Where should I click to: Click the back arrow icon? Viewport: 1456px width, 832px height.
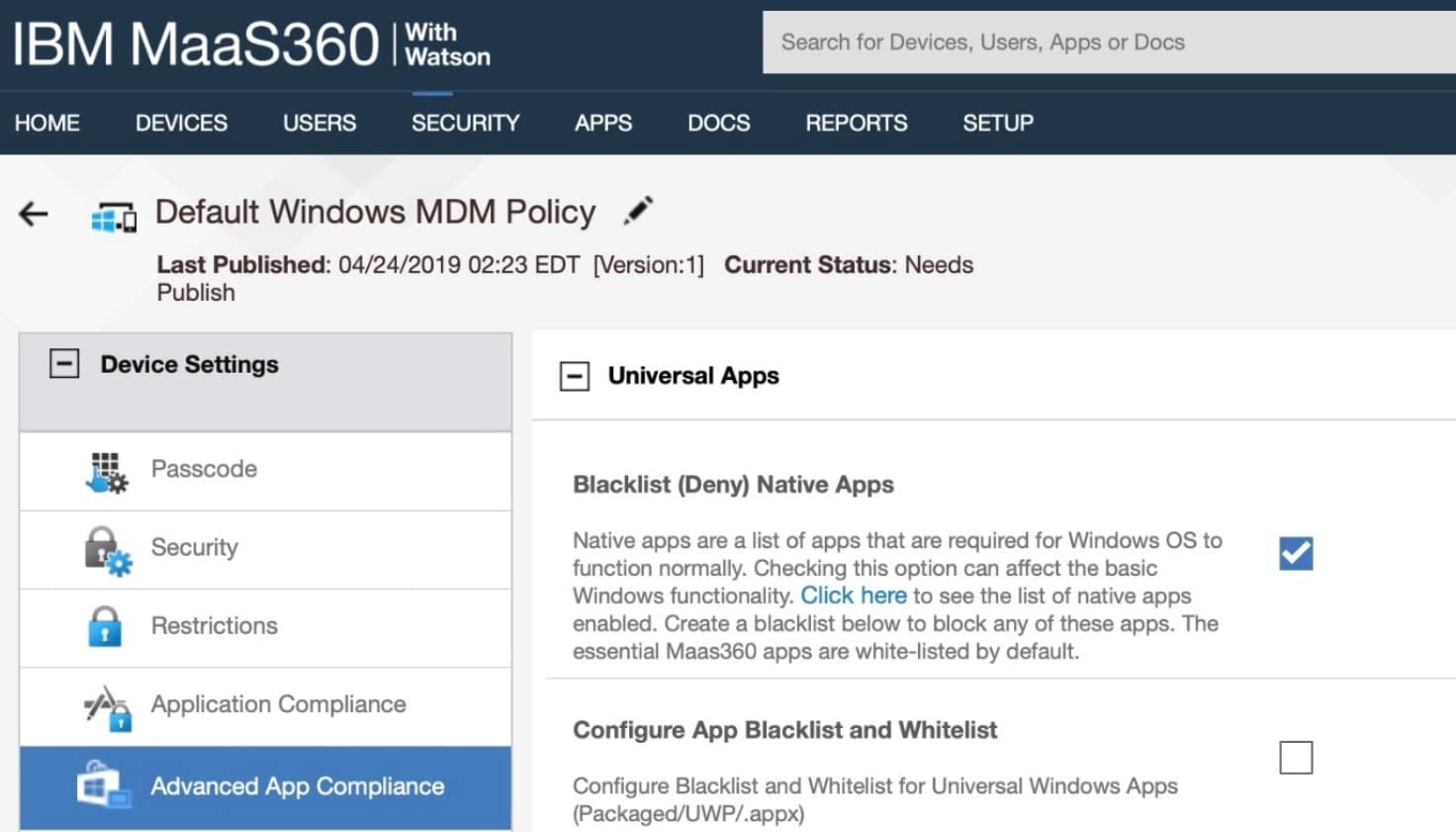[x=34, y=214]
